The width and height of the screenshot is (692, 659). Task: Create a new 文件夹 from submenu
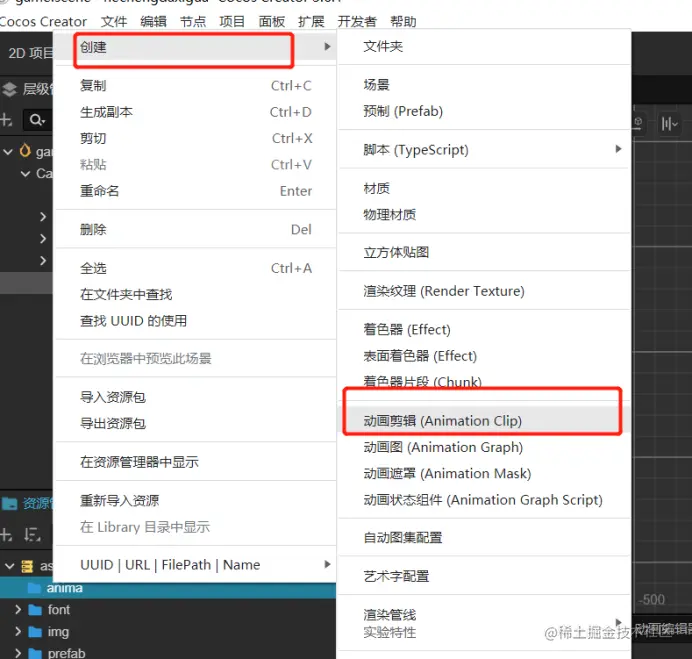(484, 46)
